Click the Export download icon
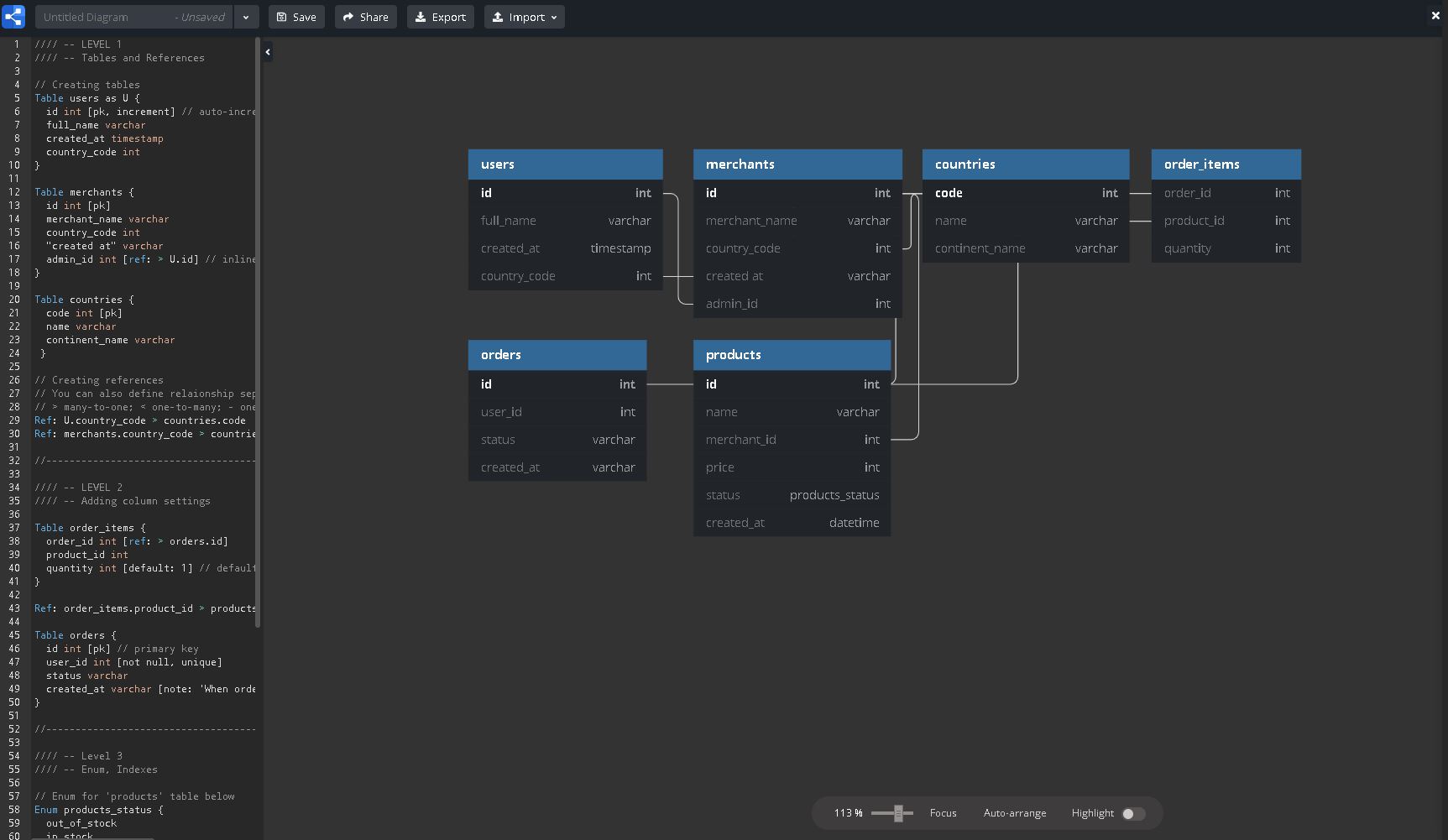The width and height of the screenshot is (1448, 840). [x=422, y=16]
